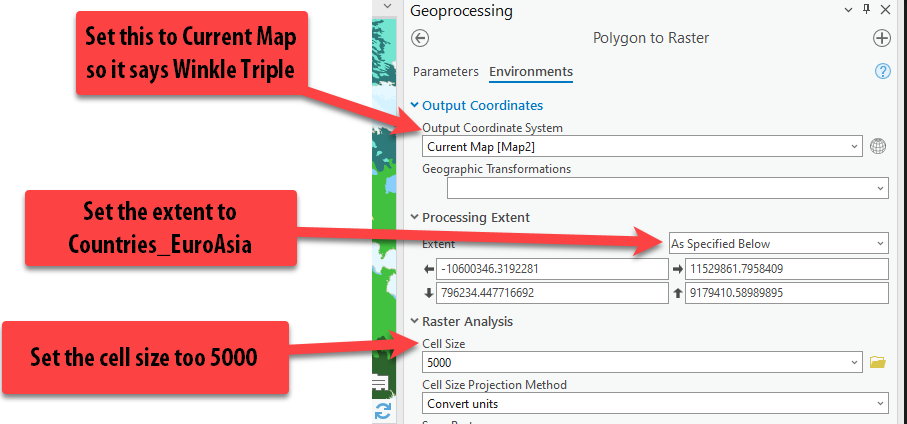Image resolution: width=907 pixels, height=424 pixels.
Task: Collapse the Raster Analysis section
Action: tap(415, 321)
